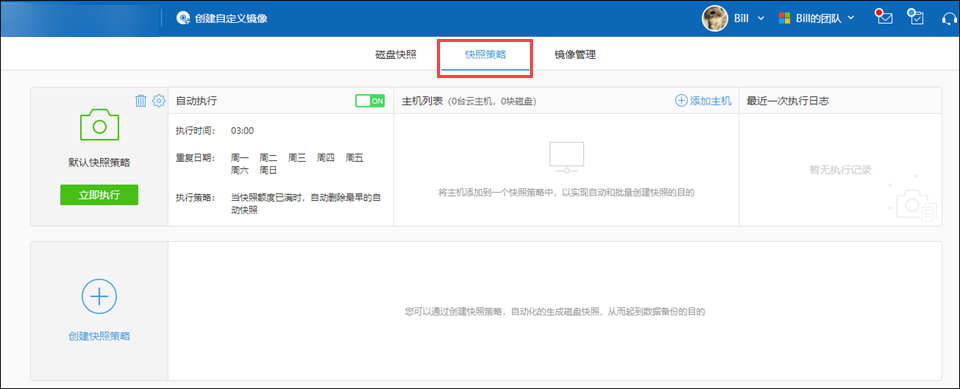Screen dimensions: 960x389
Task: Click the 创建自定义镜像 header label
Action: tap(231, 18)
